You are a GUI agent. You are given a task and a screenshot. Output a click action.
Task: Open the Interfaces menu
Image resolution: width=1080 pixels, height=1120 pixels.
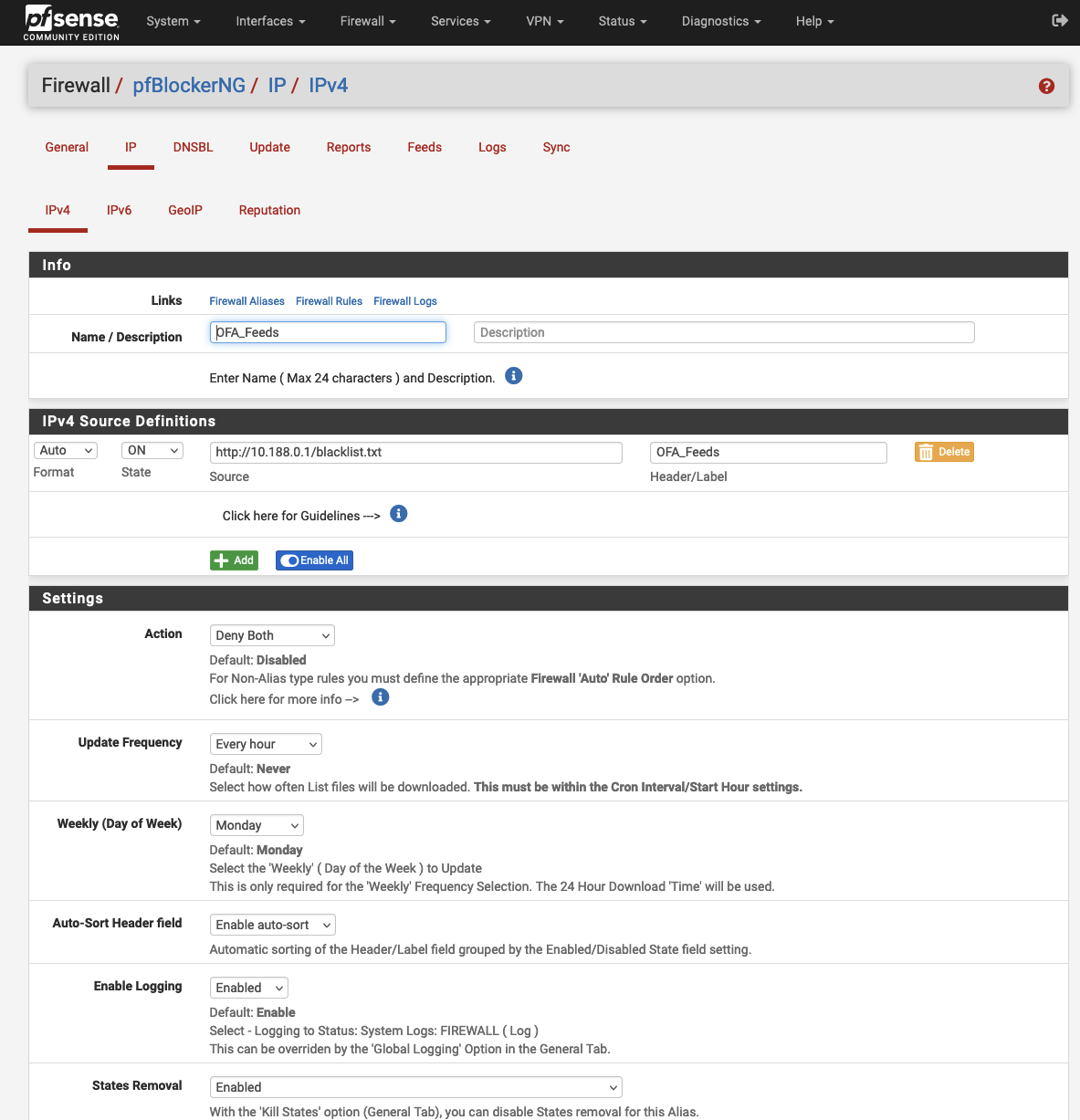[270, 21]
